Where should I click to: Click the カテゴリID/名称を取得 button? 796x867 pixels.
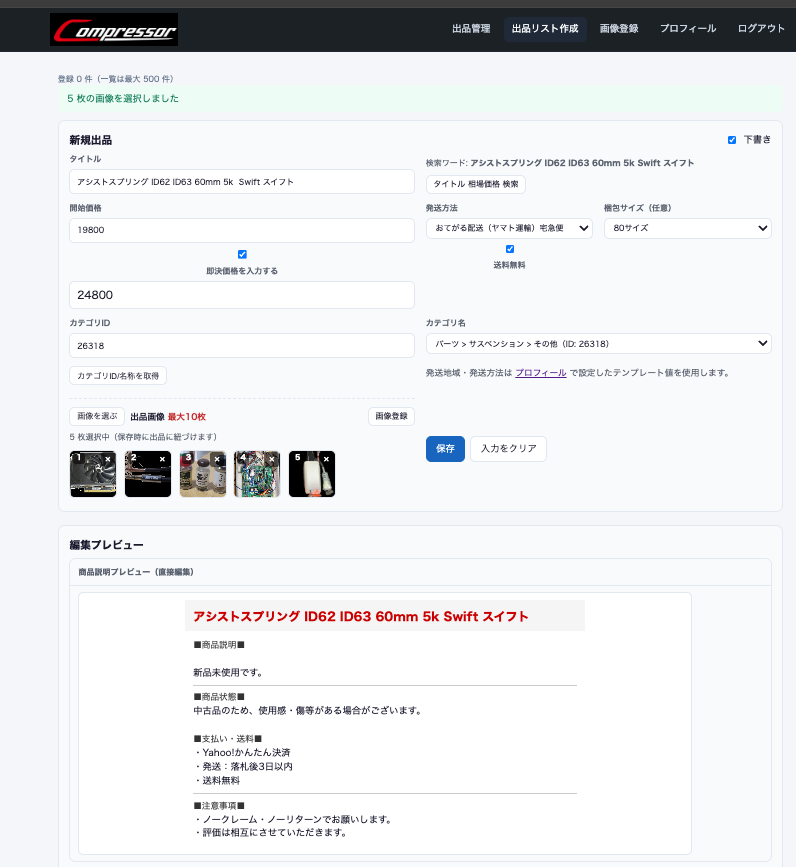coord(118,375)
